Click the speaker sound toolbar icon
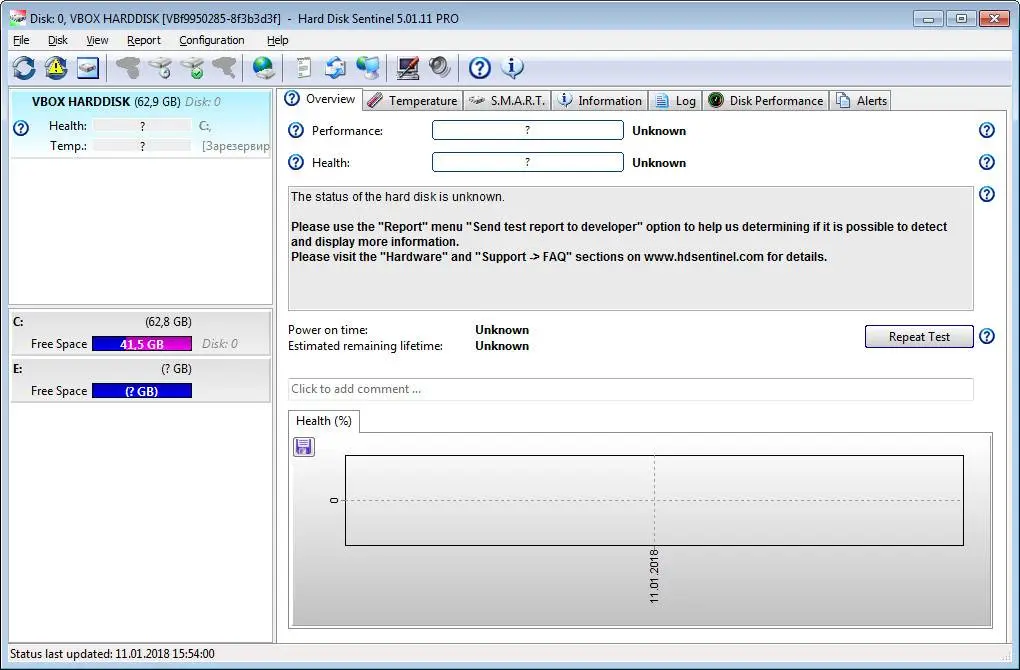Viewport: 1020px width, 670px height. click(440, 68)
